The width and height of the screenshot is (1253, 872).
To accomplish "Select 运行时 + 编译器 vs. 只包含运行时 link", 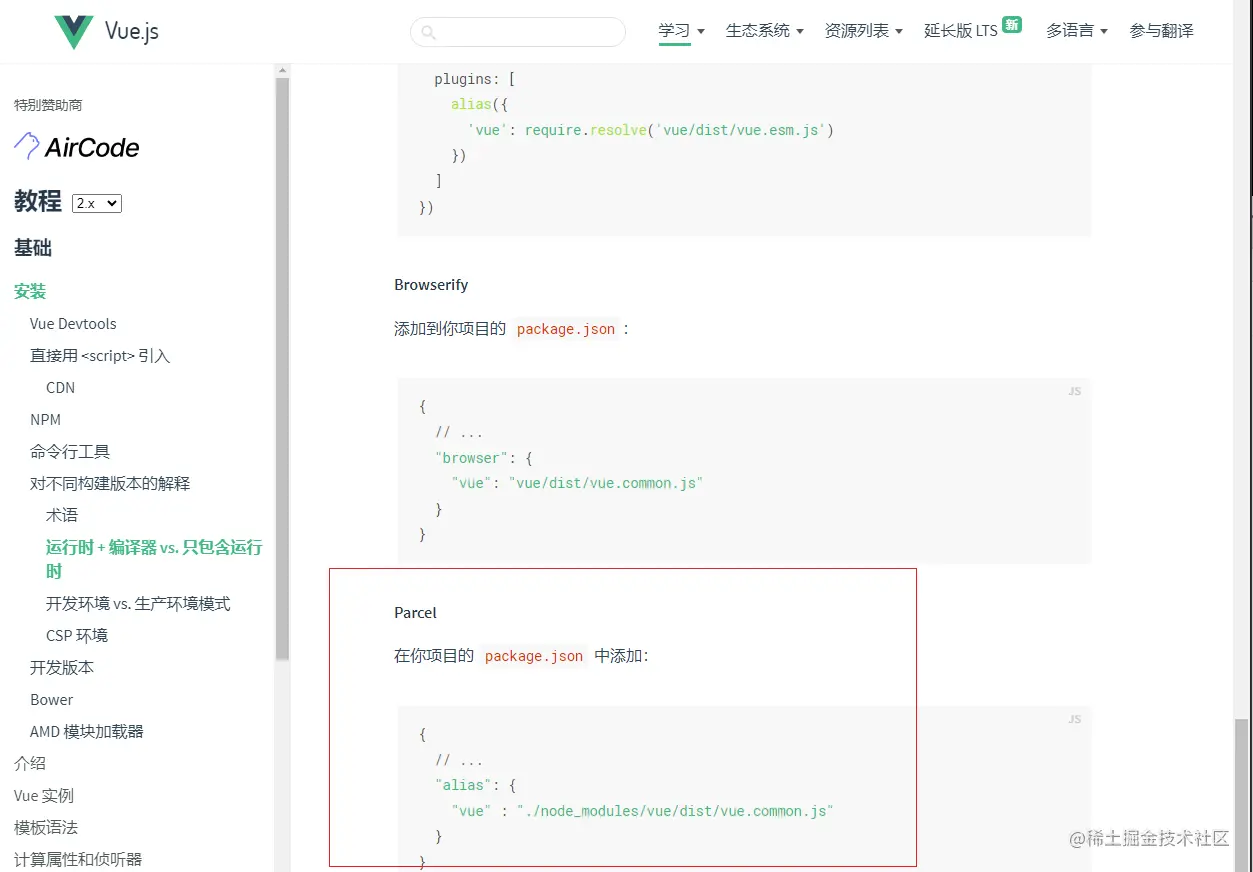I will point(154,559).
